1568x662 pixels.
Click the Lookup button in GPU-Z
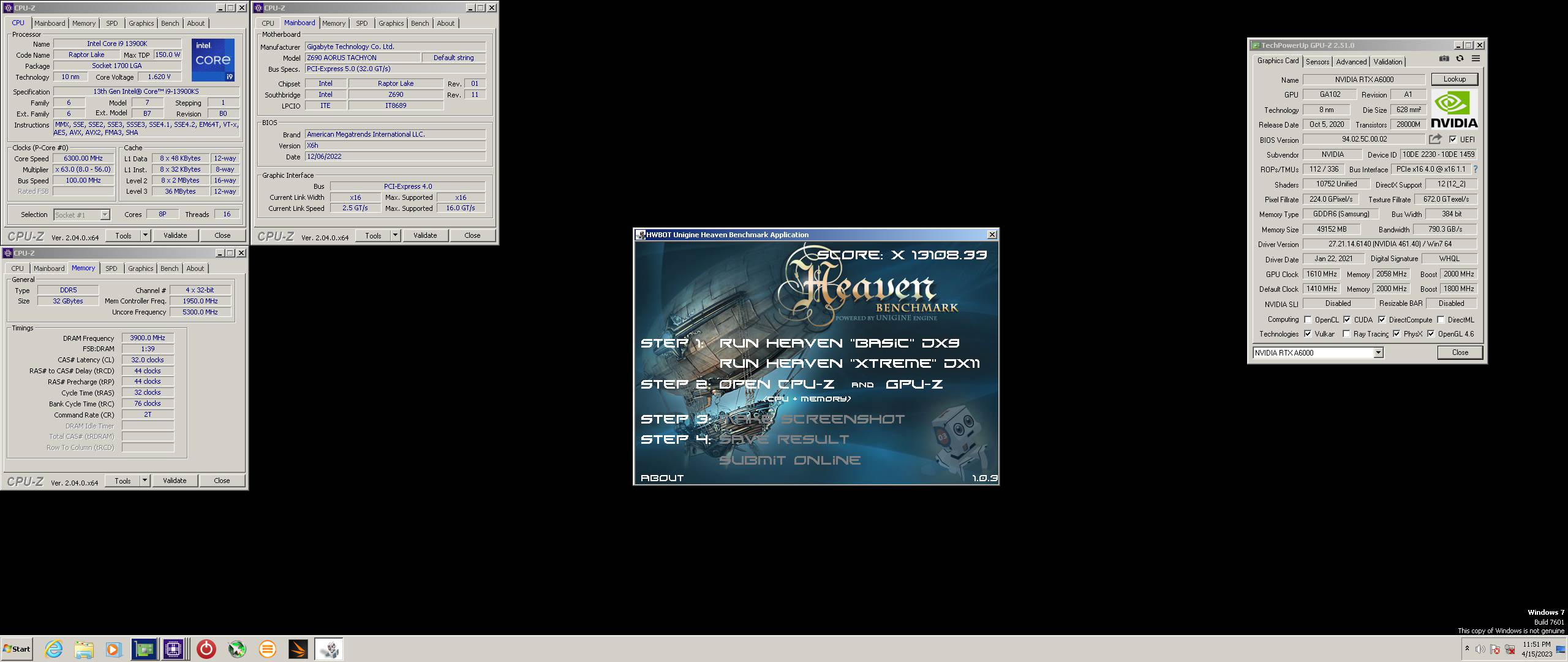[1454, 79]
